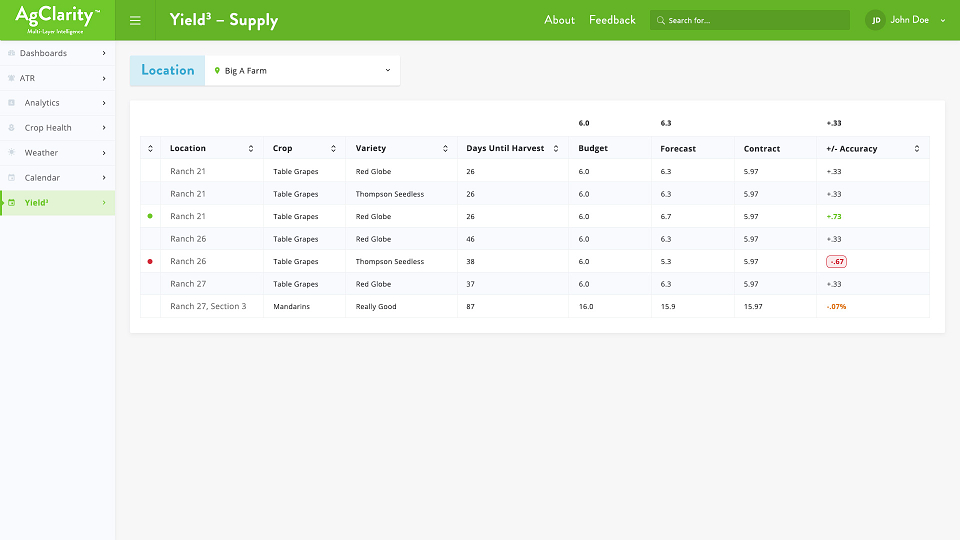Sort table by Location column arrows

pyautogui.click(x=251, y=149)
